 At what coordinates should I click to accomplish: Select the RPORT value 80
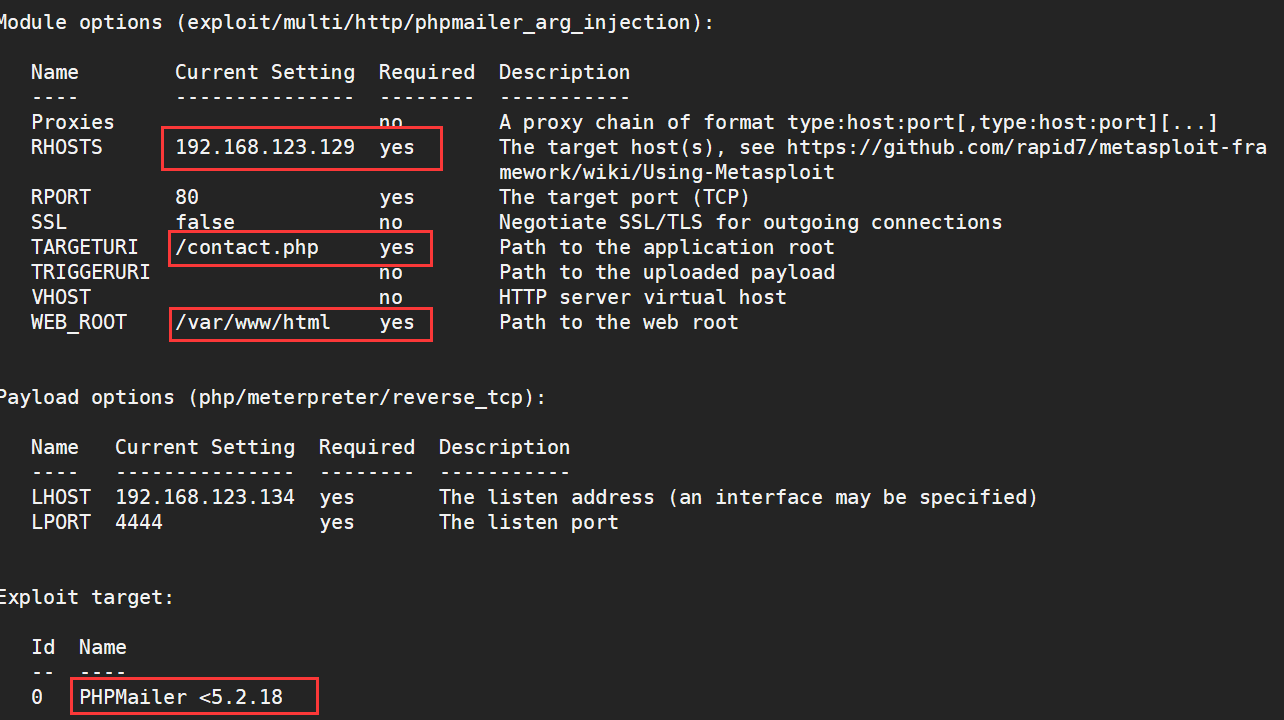187,197
